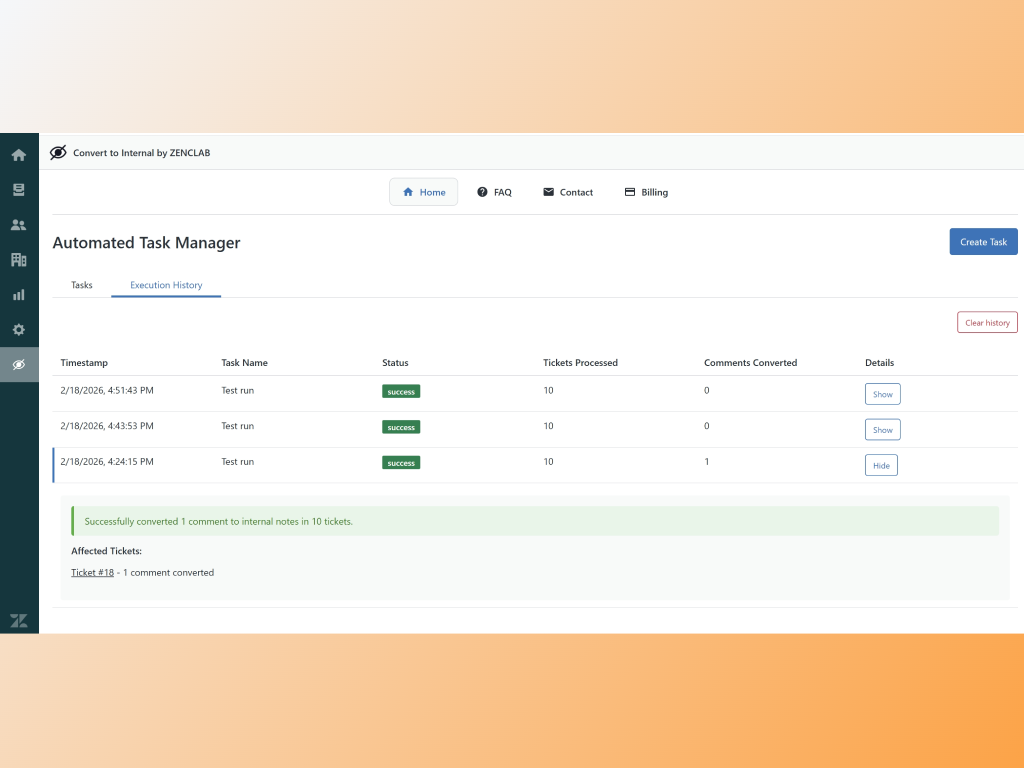Click the Clear history button
Viewport: 1024px width, 768px height.
tap(987, 322)
